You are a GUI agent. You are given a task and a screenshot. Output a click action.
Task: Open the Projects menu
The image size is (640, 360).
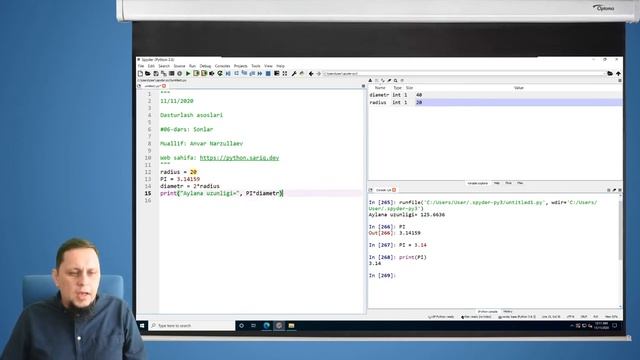[240, 66]
